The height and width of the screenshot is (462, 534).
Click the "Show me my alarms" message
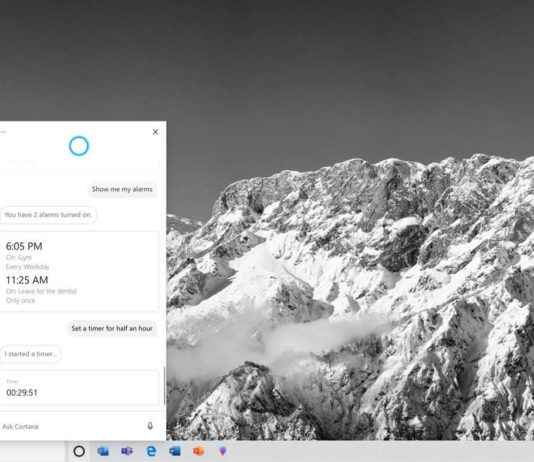tap(122, 189)
